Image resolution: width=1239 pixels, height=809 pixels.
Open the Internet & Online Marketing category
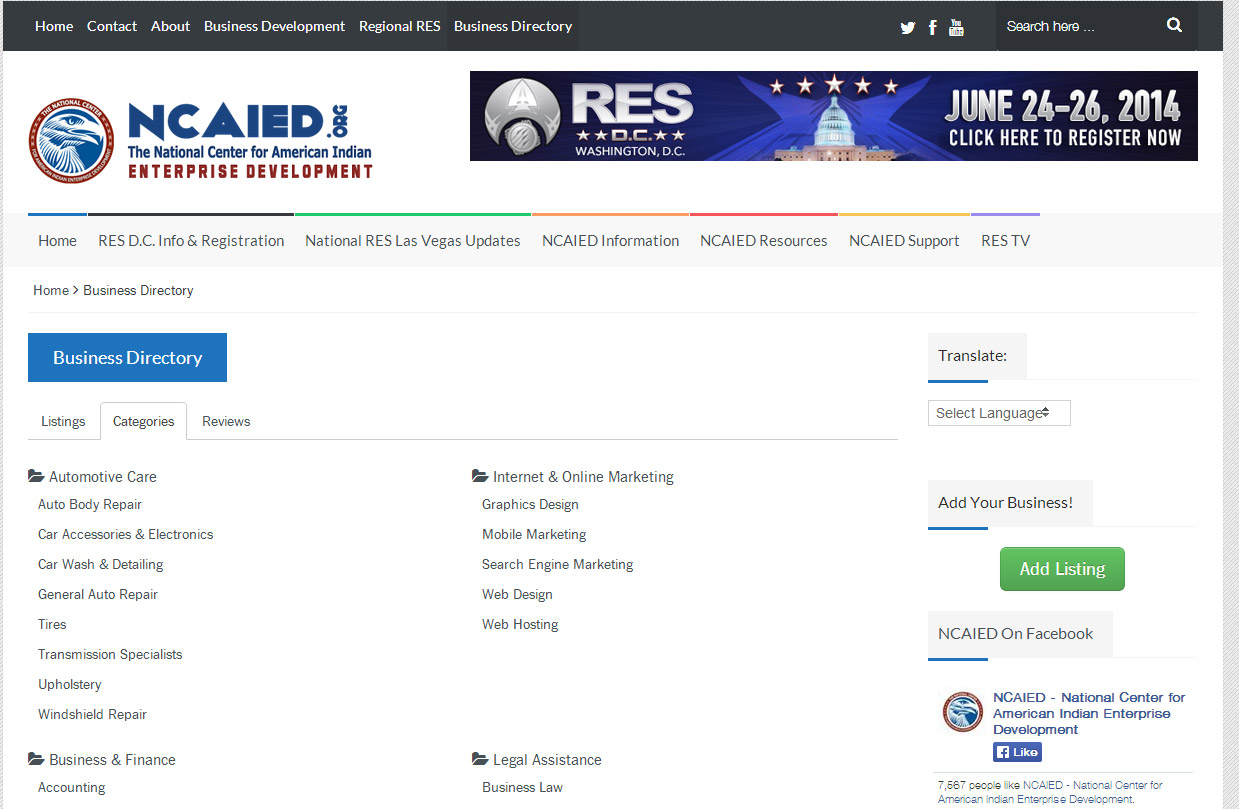[x=583, y=477]
